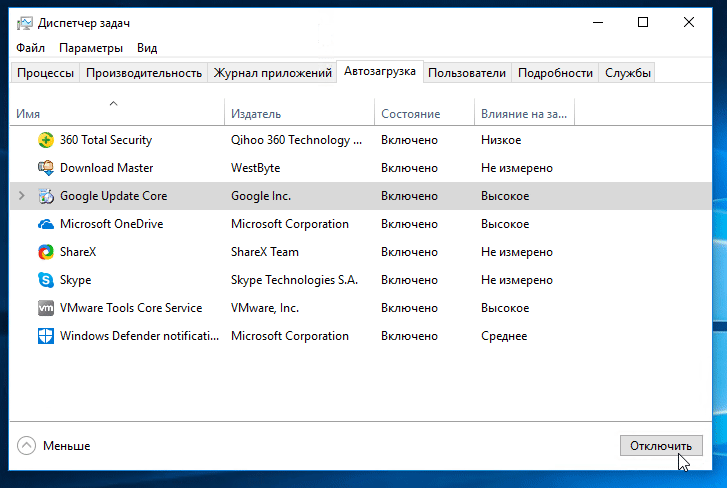Viewport: 727px width, 488px height.
Task: Maximize the Диспетчер задач window
Action: pos(643,22)
